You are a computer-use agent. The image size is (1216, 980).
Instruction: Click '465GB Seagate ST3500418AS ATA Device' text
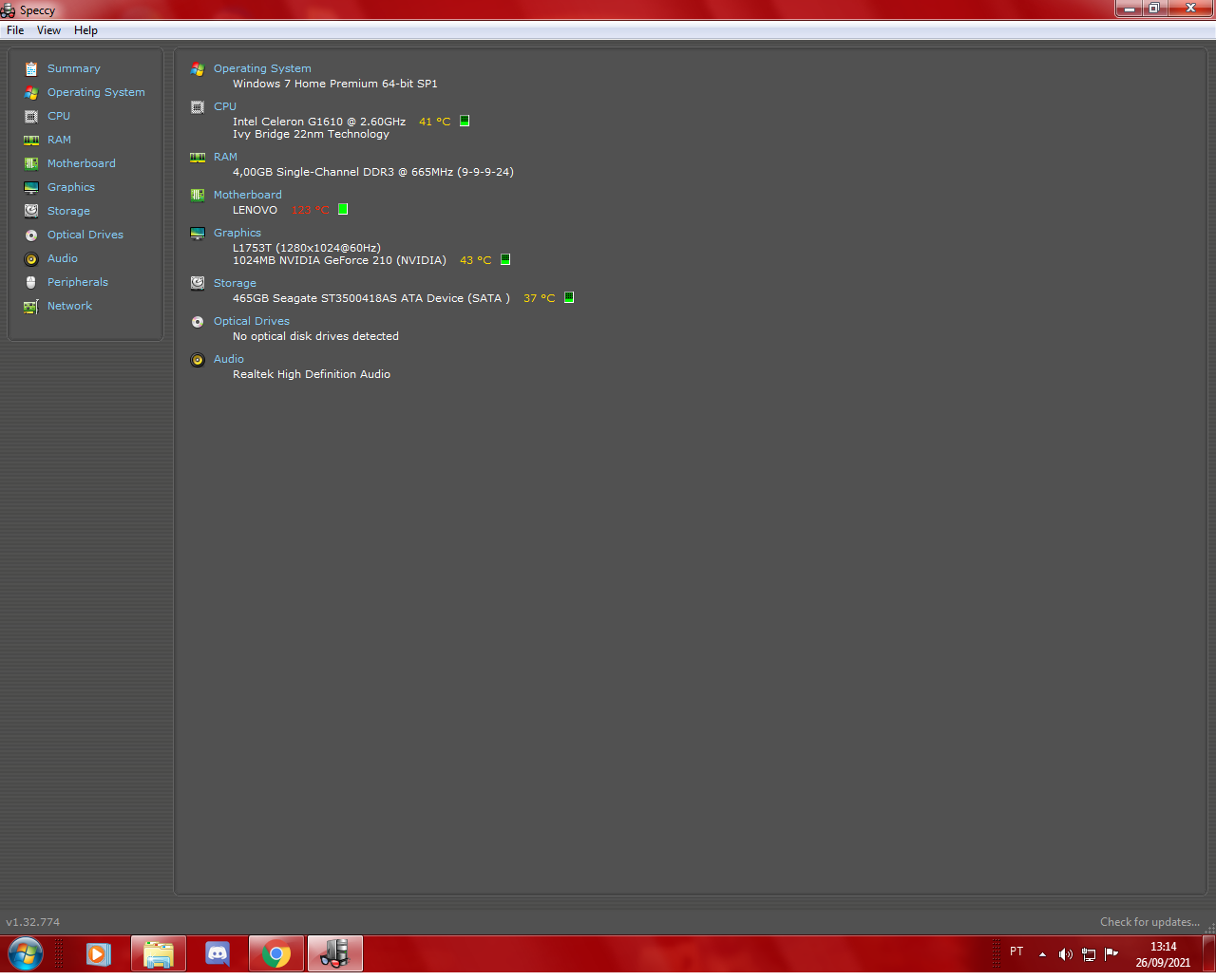click(x=348, y=298)
